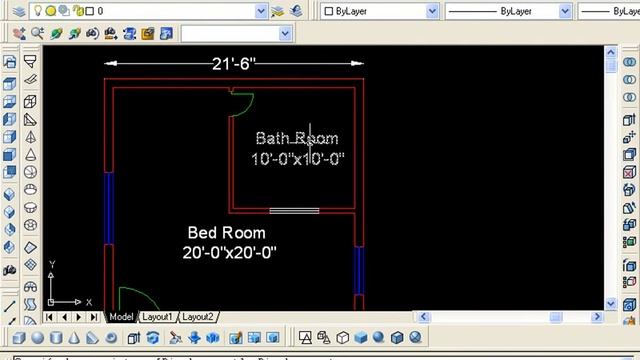
Task: Open the ByLayer linetype dropdown
Action: coord(565,11)
